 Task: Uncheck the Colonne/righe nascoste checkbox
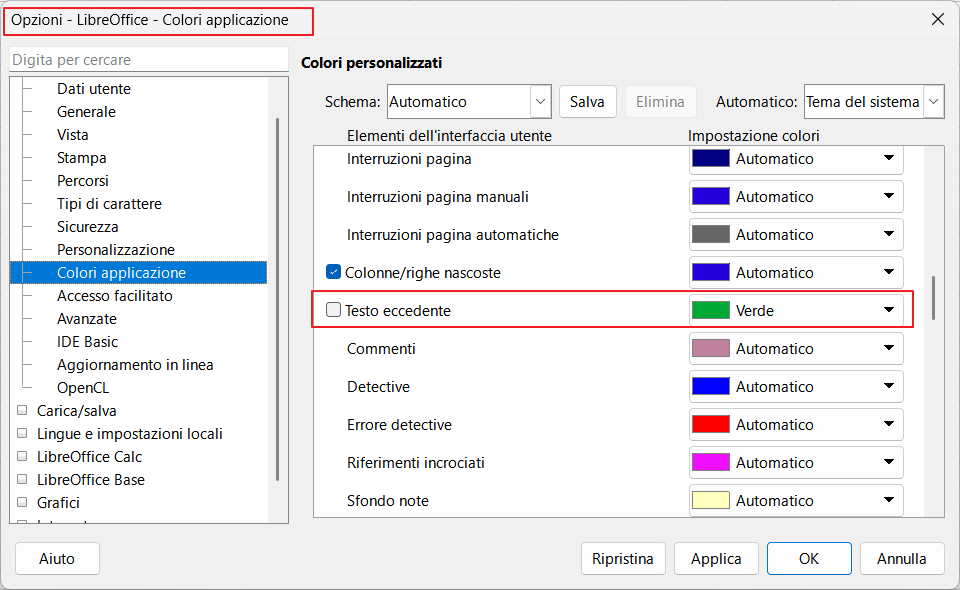coord(334,272)
